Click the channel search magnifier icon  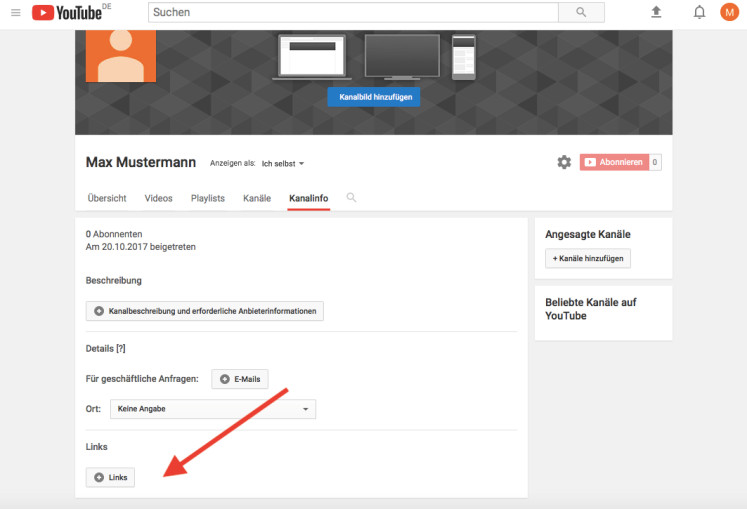[x=351, y=197]
